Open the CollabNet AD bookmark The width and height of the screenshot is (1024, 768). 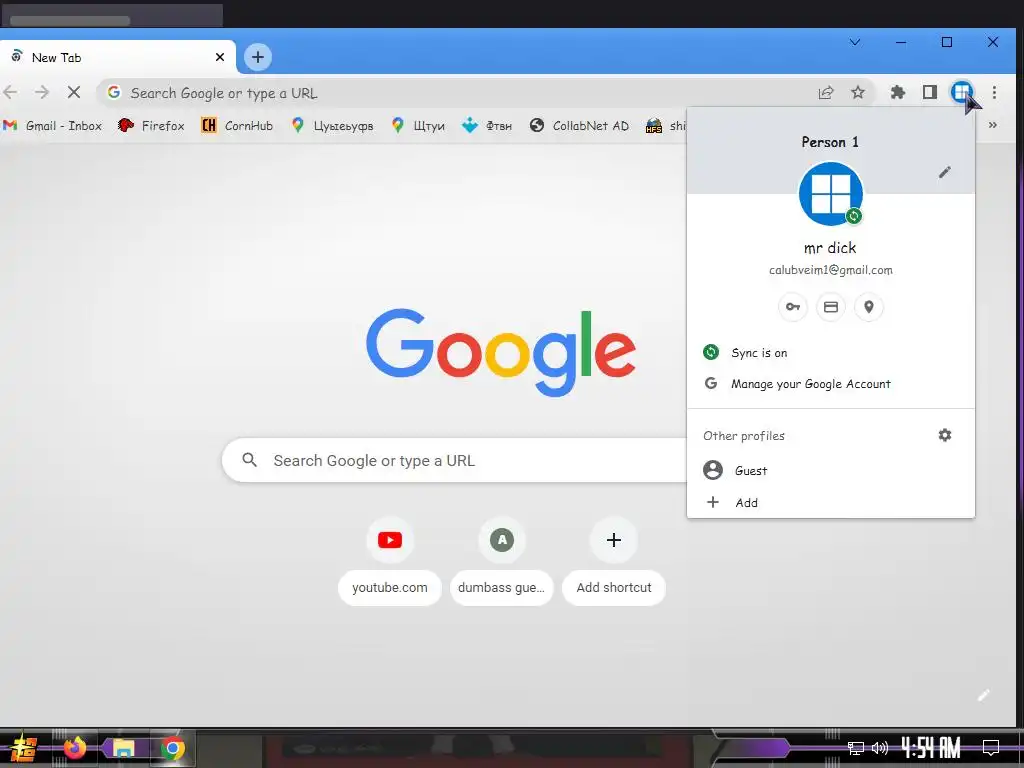point(579,125)
